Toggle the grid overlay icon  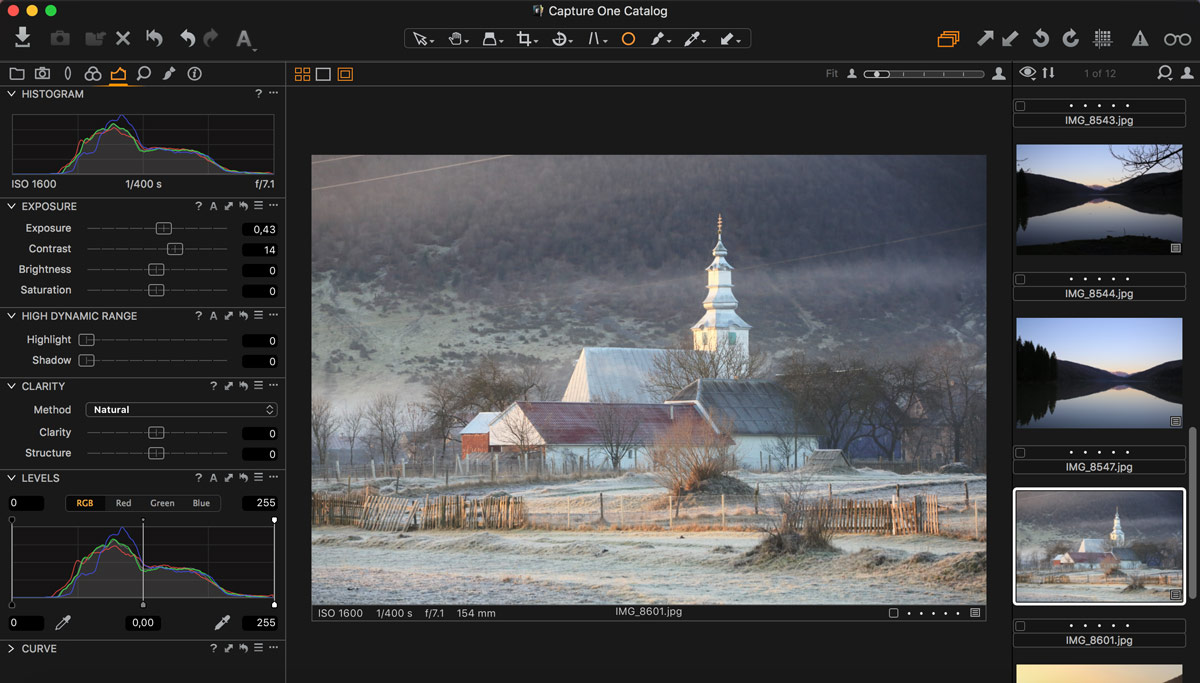click(1103, 39)
